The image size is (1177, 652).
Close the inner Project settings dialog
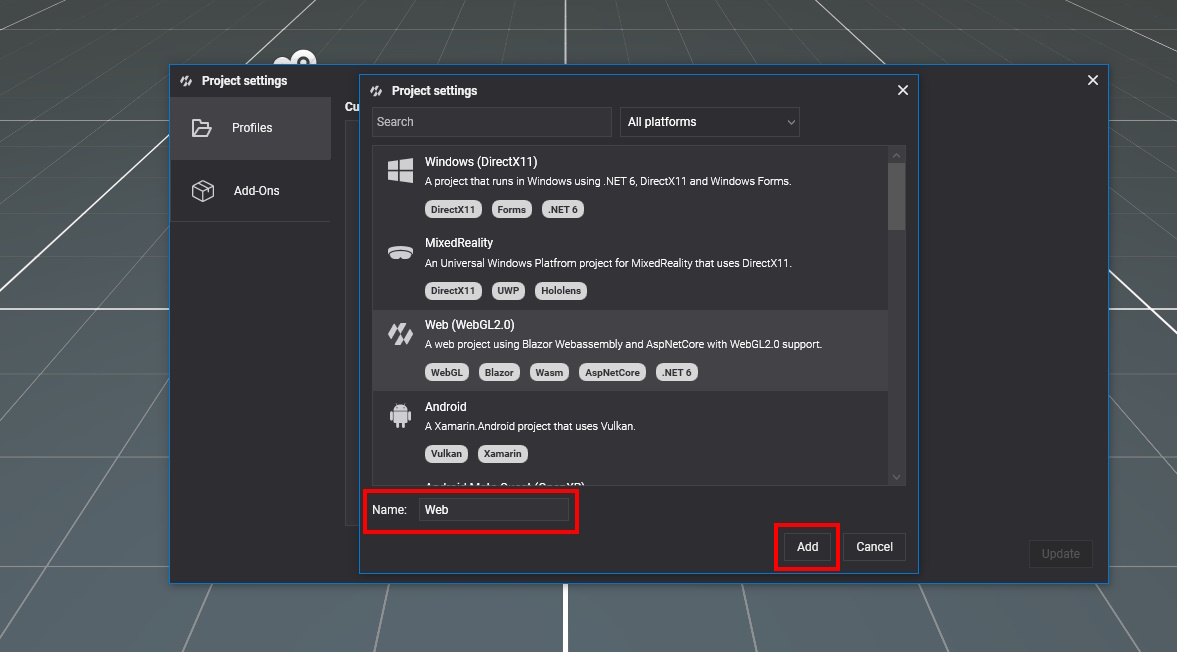(903, 91)
